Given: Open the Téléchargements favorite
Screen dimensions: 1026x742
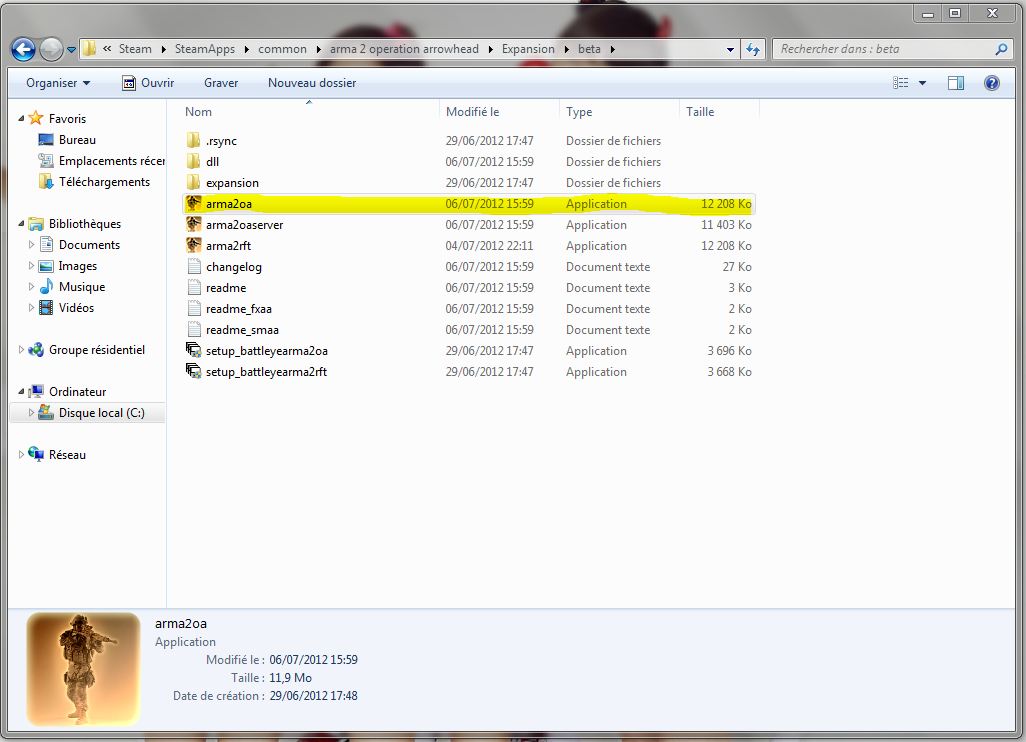Looking at the screenshot, I should [104, 181].
